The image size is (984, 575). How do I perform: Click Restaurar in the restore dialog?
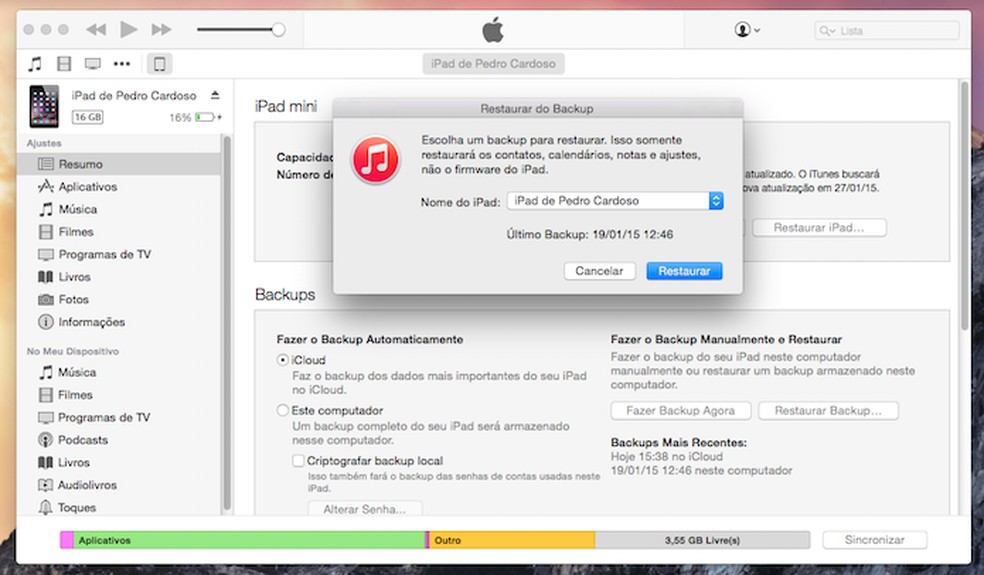[684, 271]
